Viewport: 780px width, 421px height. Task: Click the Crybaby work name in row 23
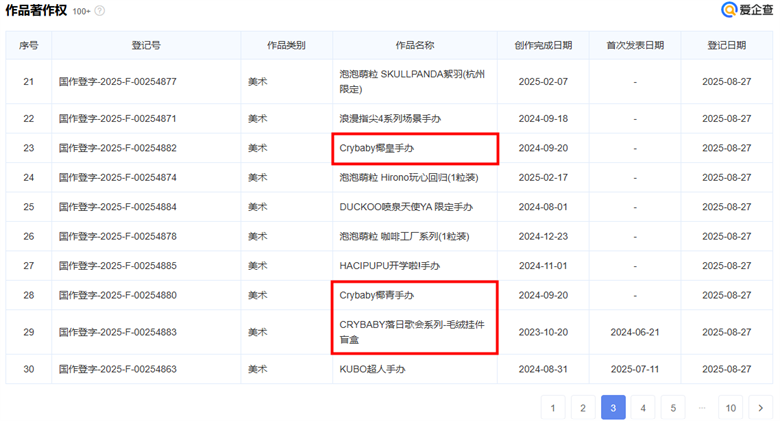click(377, 148)
